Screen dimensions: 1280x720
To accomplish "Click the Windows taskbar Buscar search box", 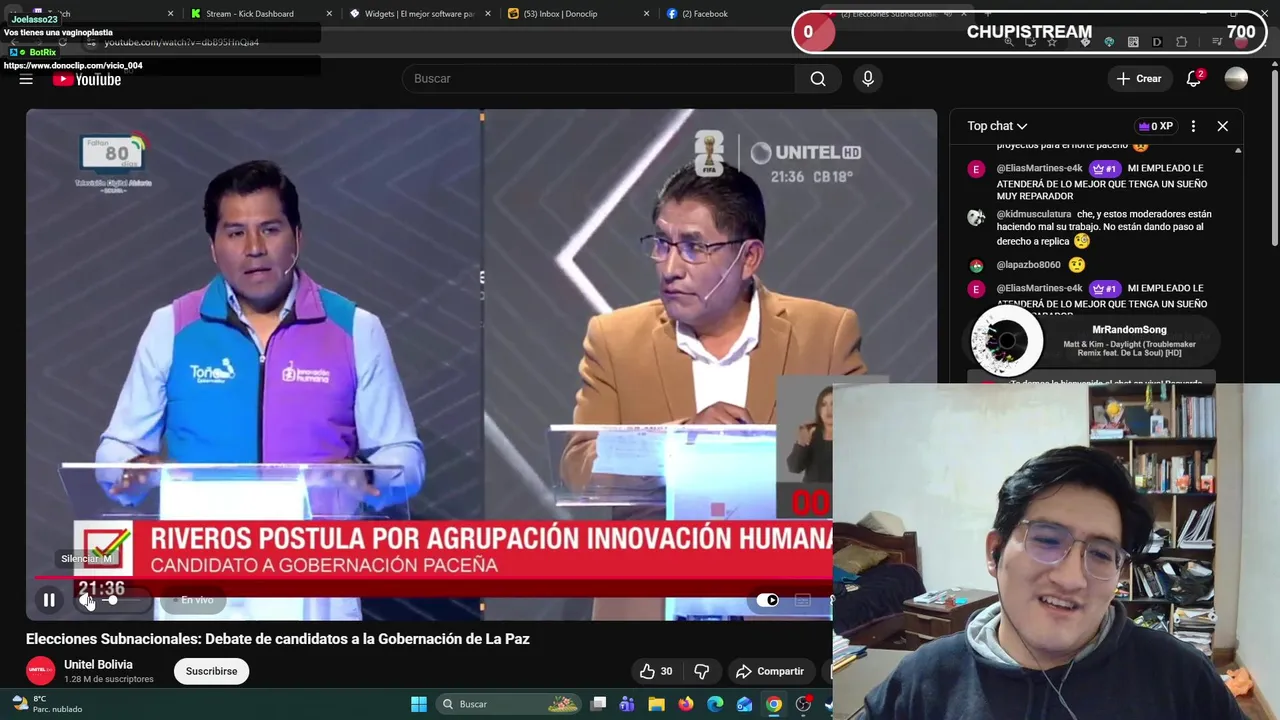I will 509,704.
